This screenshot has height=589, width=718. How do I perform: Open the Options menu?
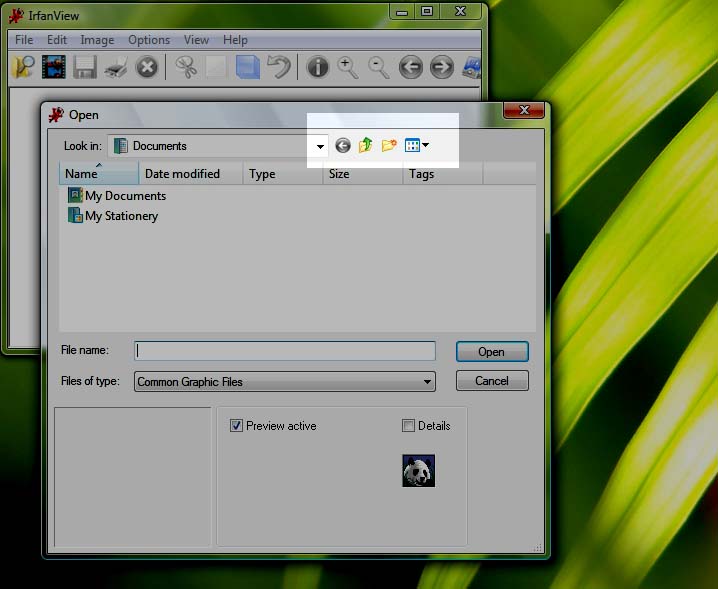tap(148, 40)
